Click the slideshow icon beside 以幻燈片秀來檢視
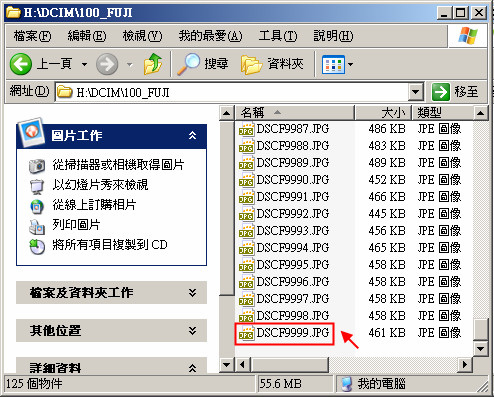The width and height of the screenshot is (494, 397). (37, 186)
